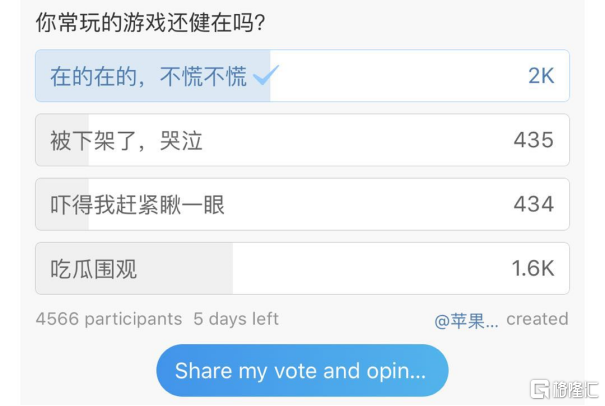Click the gray progress bar of 吃瓜围观

coord(134,269)
